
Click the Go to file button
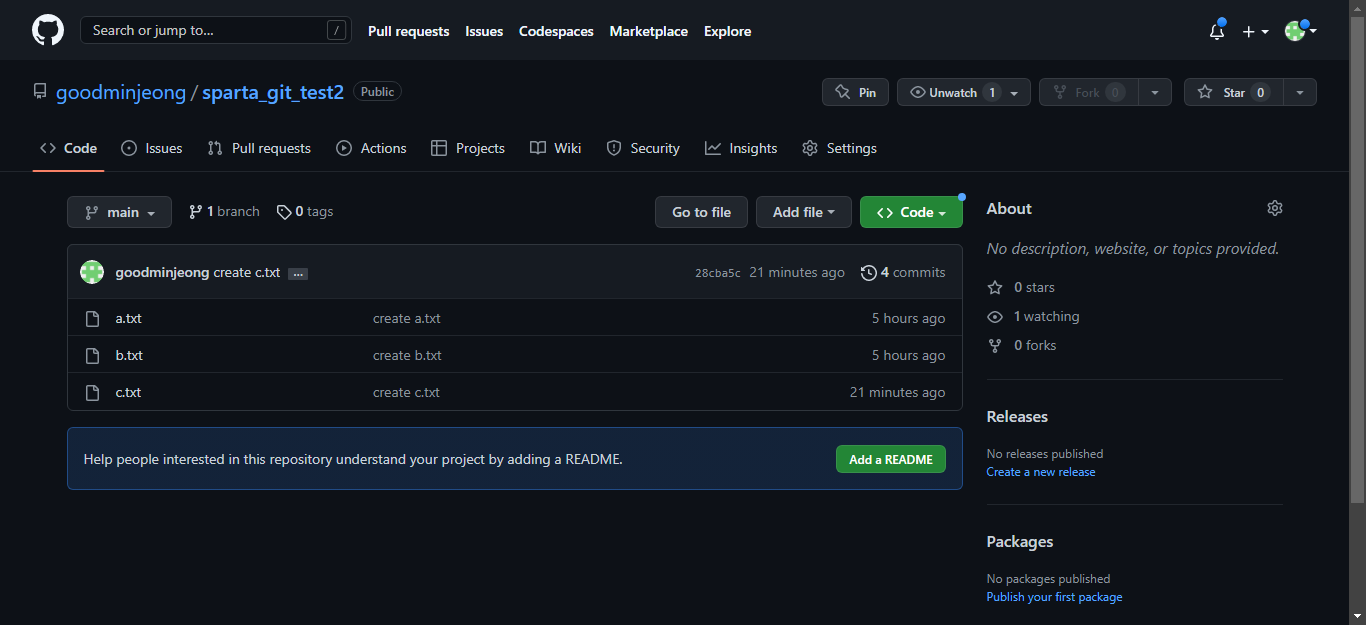(701, 212)
